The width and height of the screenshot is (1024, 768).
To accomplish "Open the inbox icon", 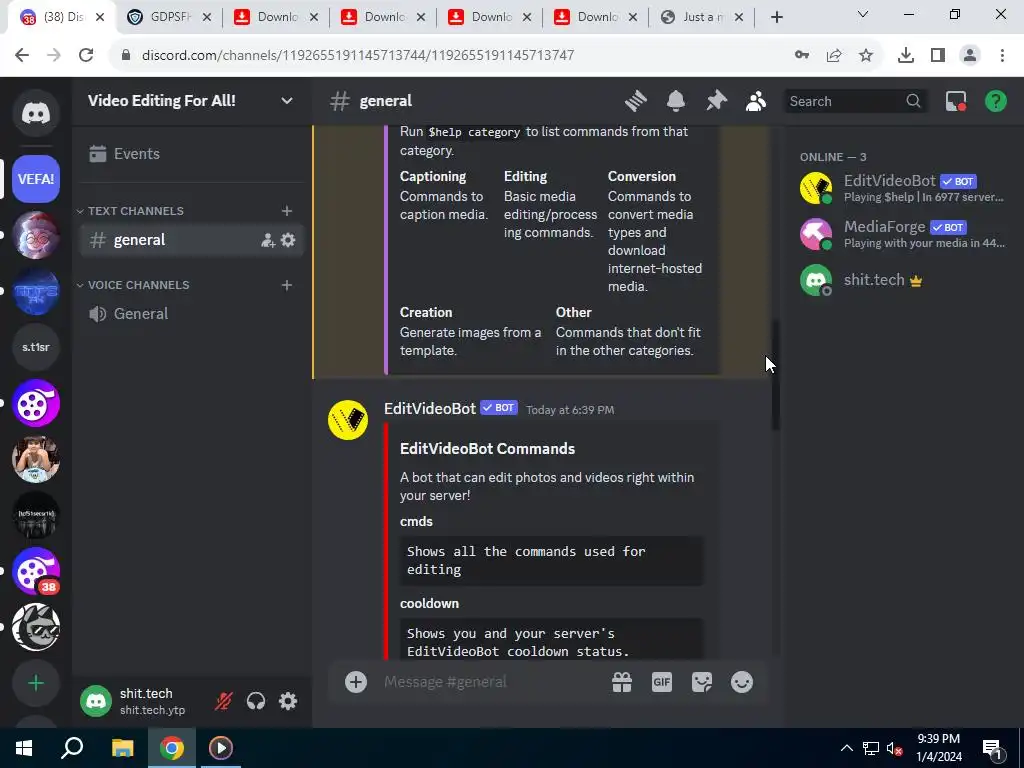I will click(x=956, y=101).
